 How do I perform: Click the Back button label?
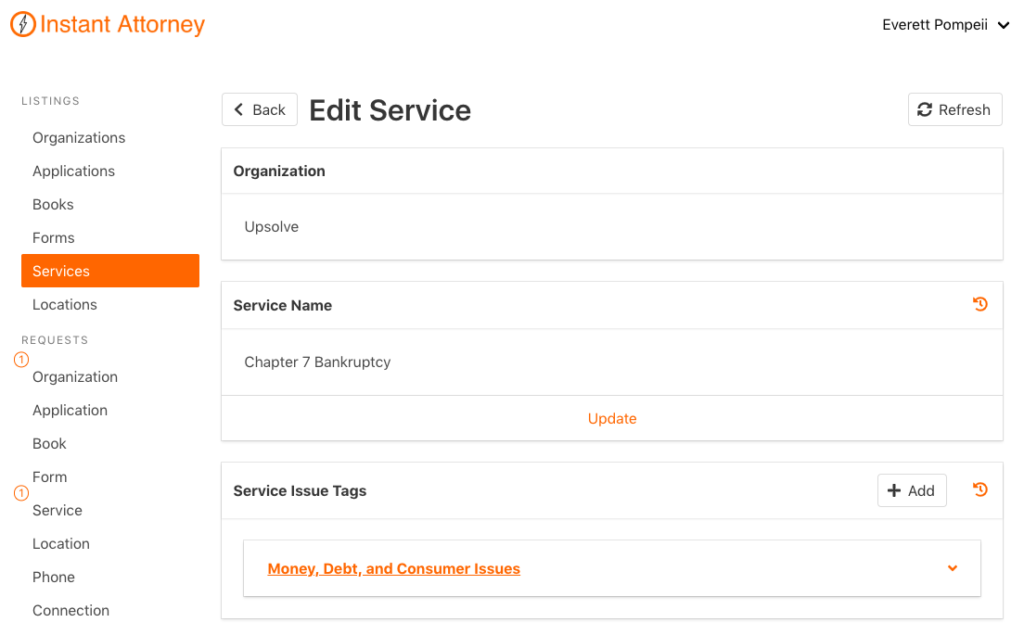click(x=269, y=110)
